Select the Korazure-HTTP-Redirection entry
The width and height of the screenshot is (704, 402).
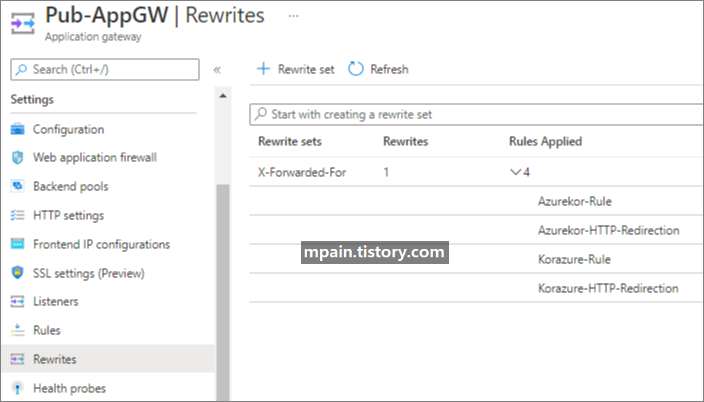pos(608,288)
